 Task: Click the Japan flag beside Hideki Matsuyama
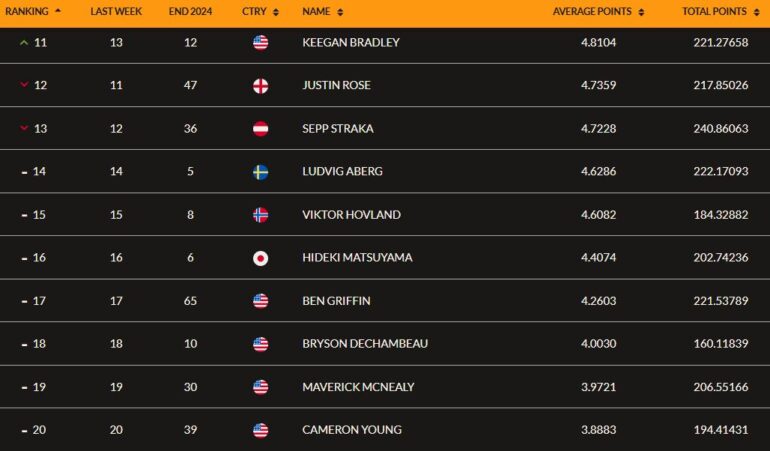click(x=261, y=258)
